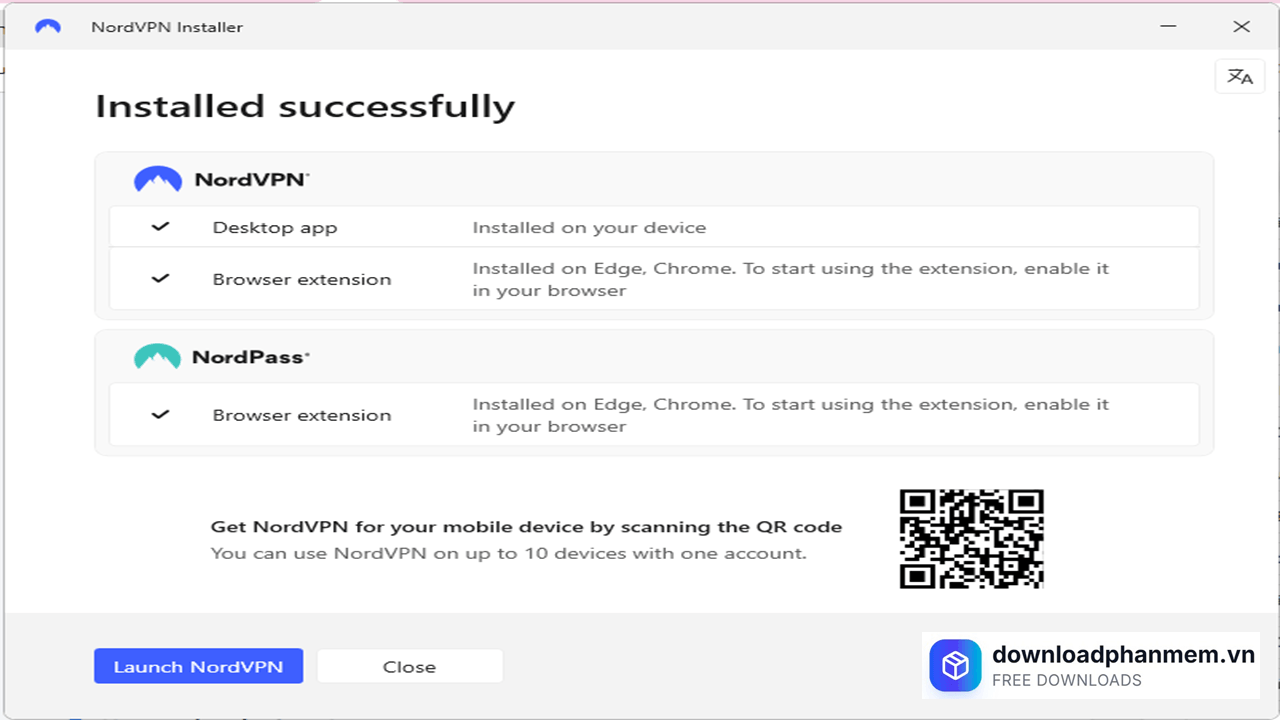
Task: Click the NordVPN Installer title text
Action: [166, 27]
